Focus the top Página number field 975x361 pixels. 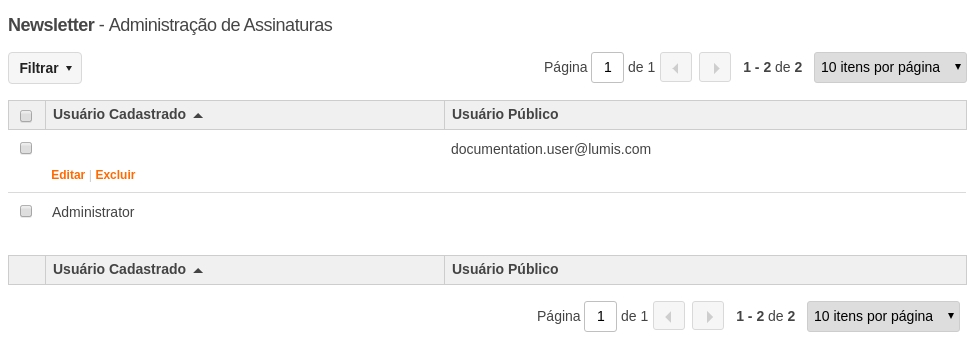click(x=608, y=67)
